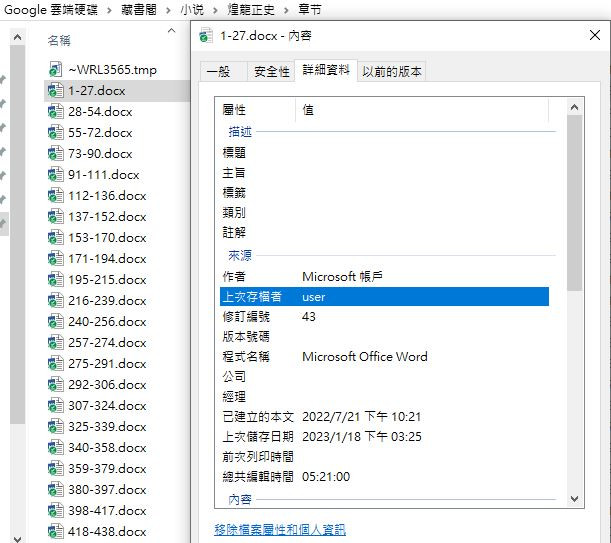Expand chevron after Google 雲端硬碟 breadcrumb
Viewport: 611px width, 543px height.
[109, 10]
